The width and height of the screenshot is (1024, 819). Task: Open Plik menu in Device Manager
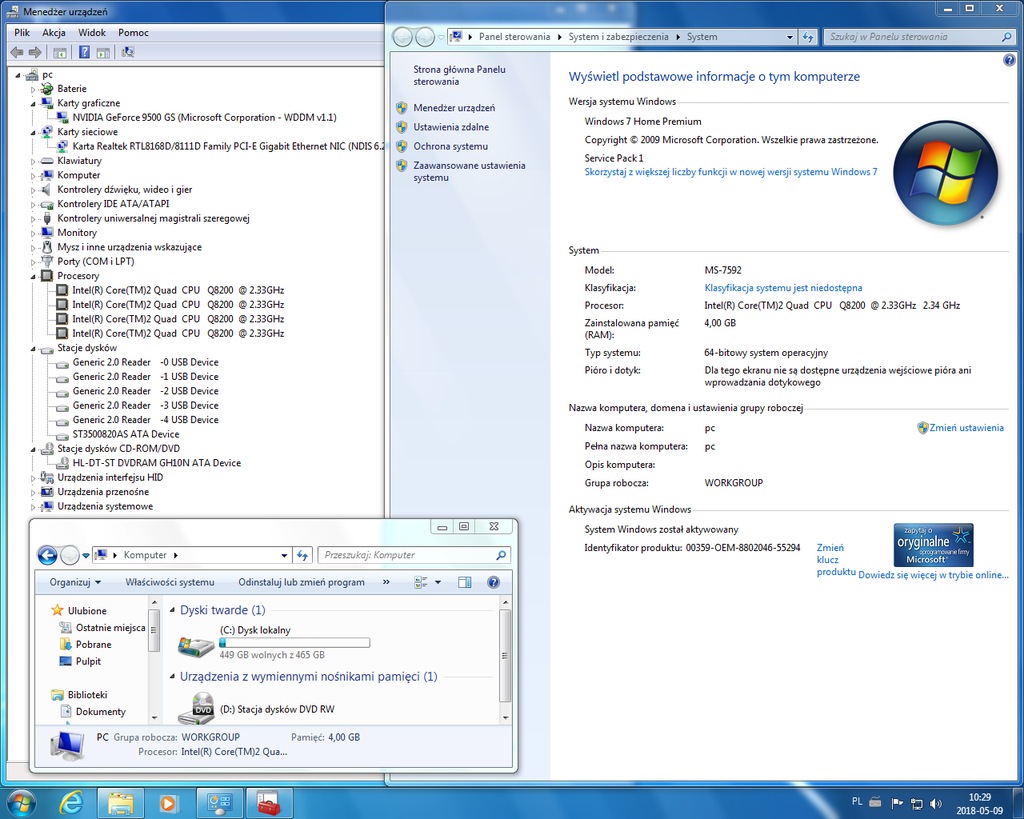coord(22,33)
